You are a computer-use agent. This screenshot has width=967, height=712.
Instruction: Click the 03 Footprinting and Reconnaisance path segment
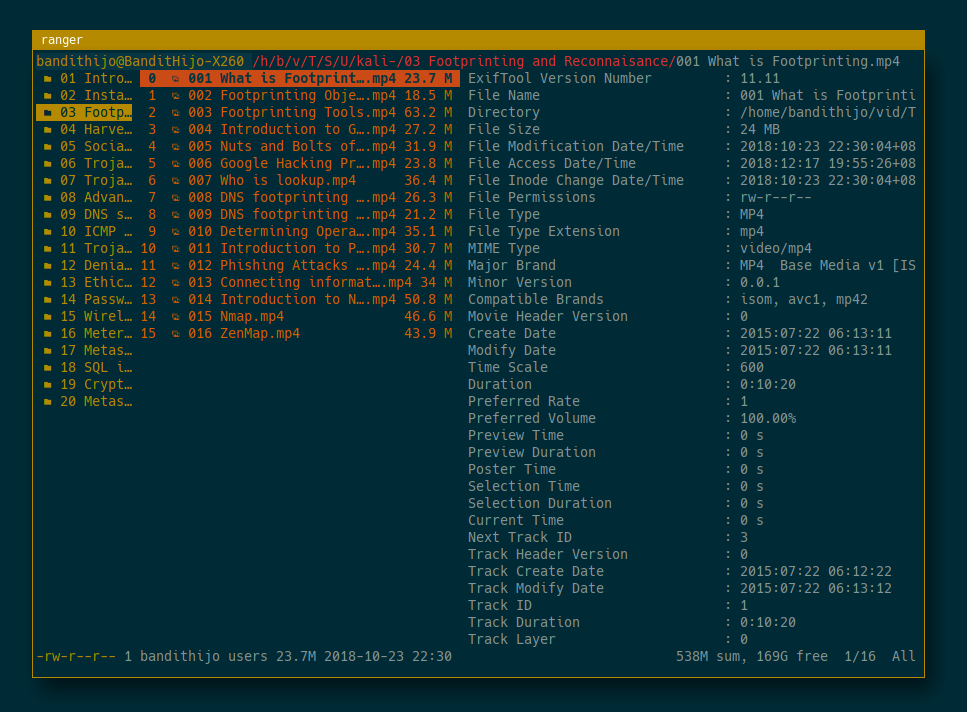coord(539,61)
